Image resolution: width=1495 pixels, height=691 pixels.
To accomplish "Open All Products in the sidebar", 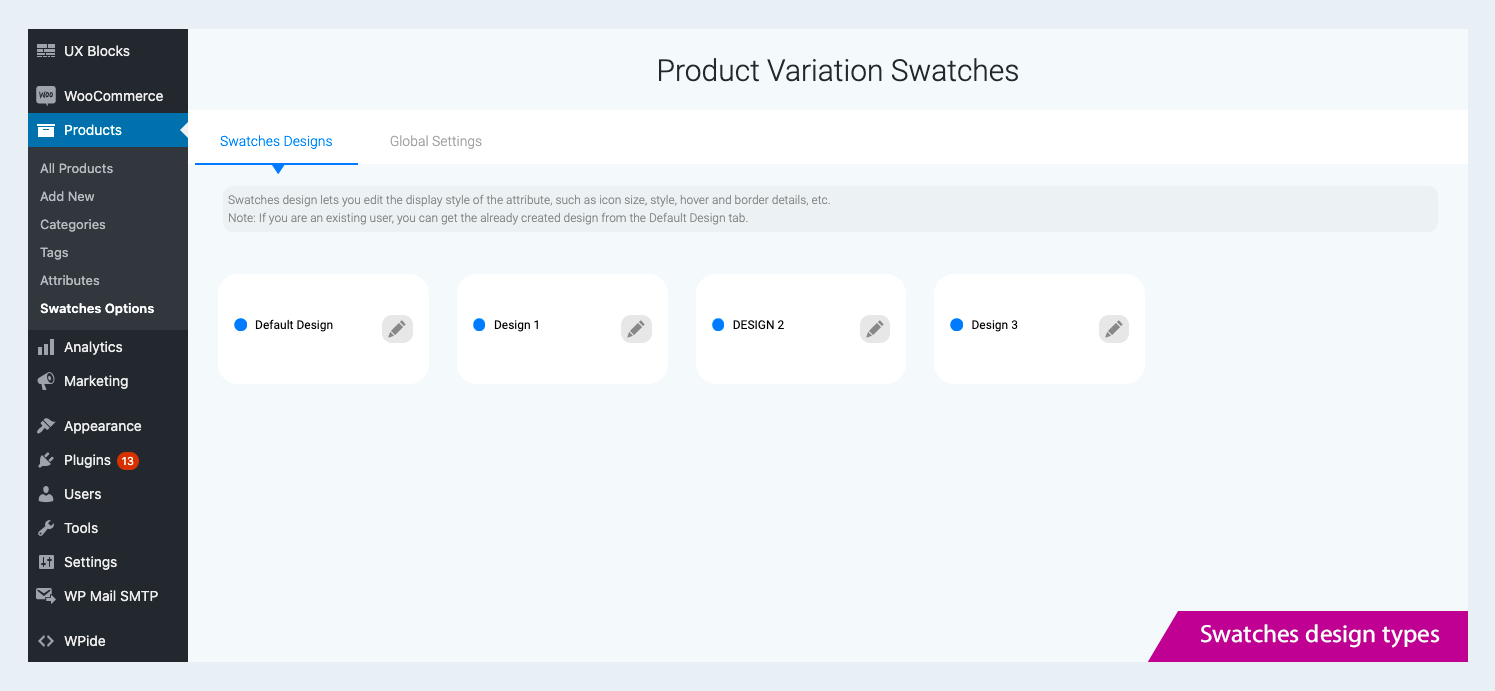I will pos(76,168).
